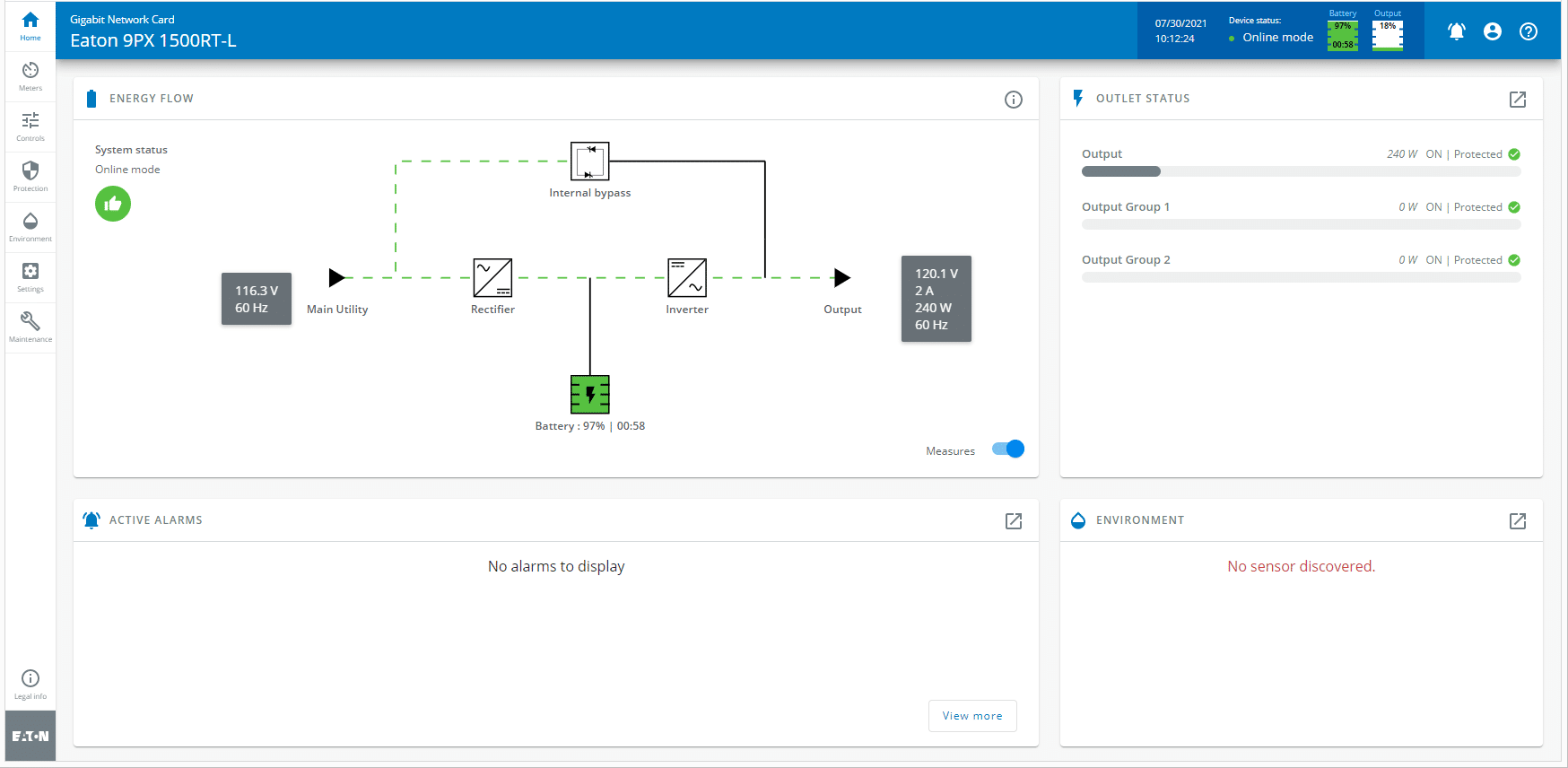1568x768 pixels.
Task: Click the Output load progress bar
Action: point(1301,171)
